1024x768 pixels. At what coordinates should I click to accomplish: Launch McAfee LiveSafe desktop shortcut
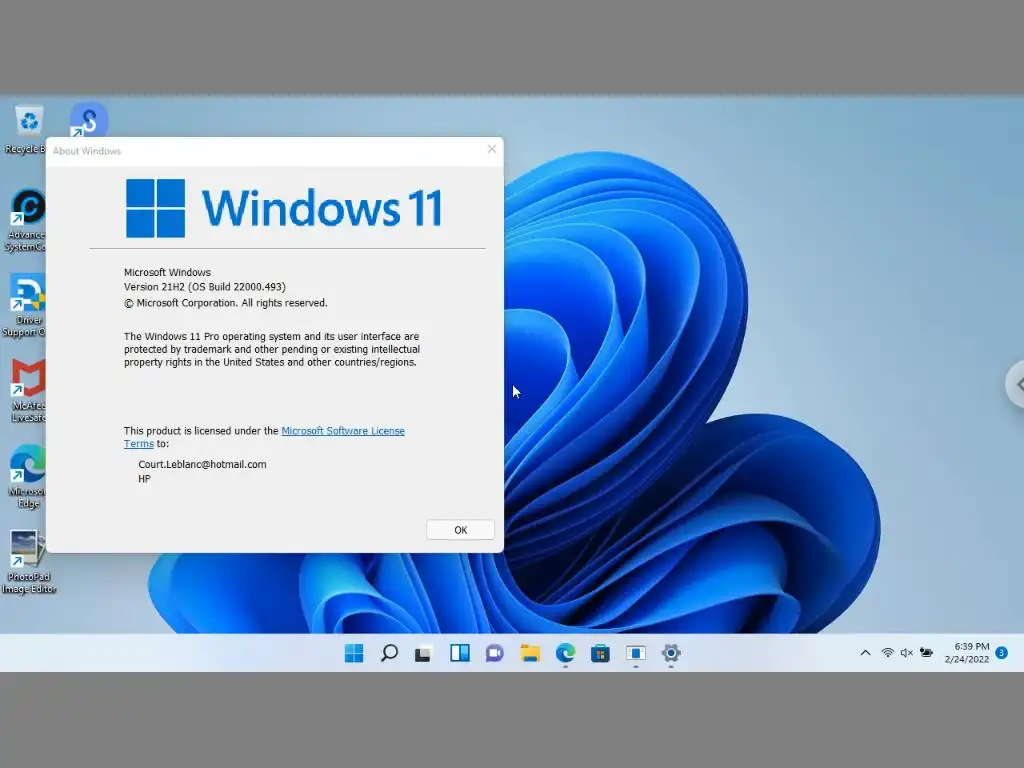pos(27,391)
